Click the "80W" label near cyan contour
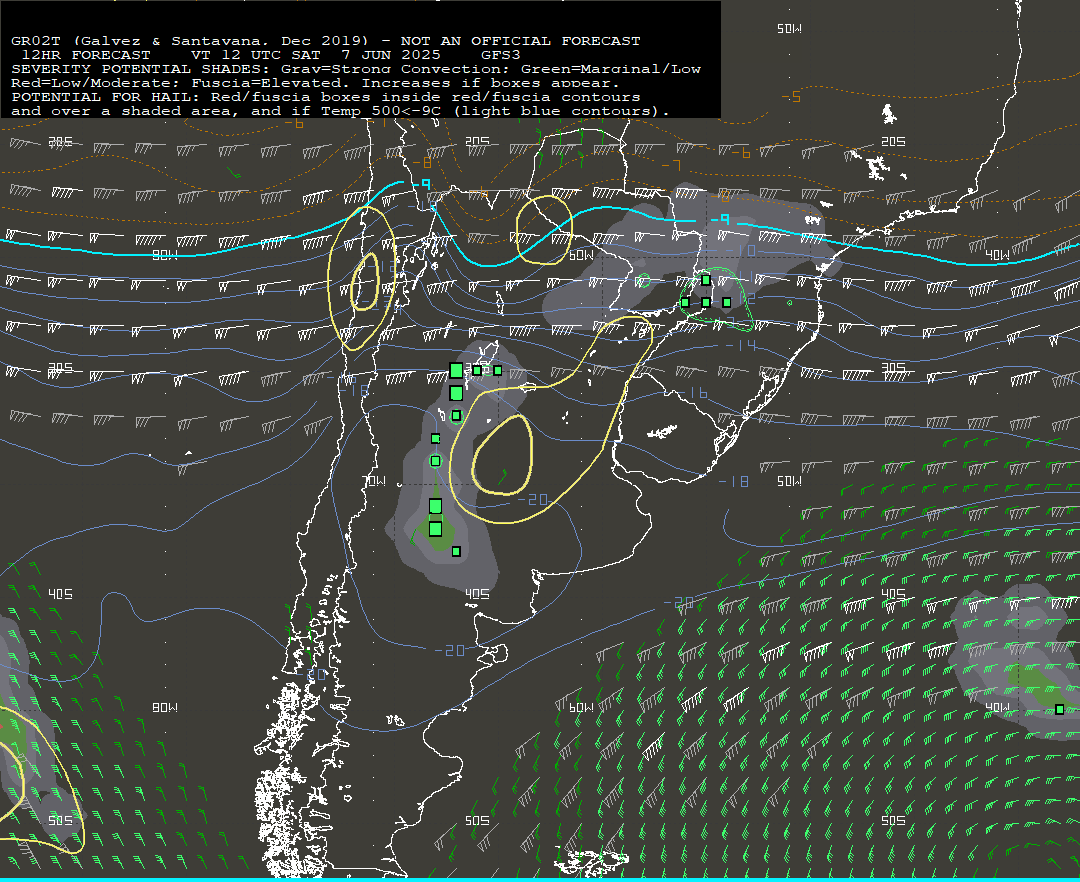Image resolution: width=1080 pixels, height=882 pixels. tap(165, 255)
